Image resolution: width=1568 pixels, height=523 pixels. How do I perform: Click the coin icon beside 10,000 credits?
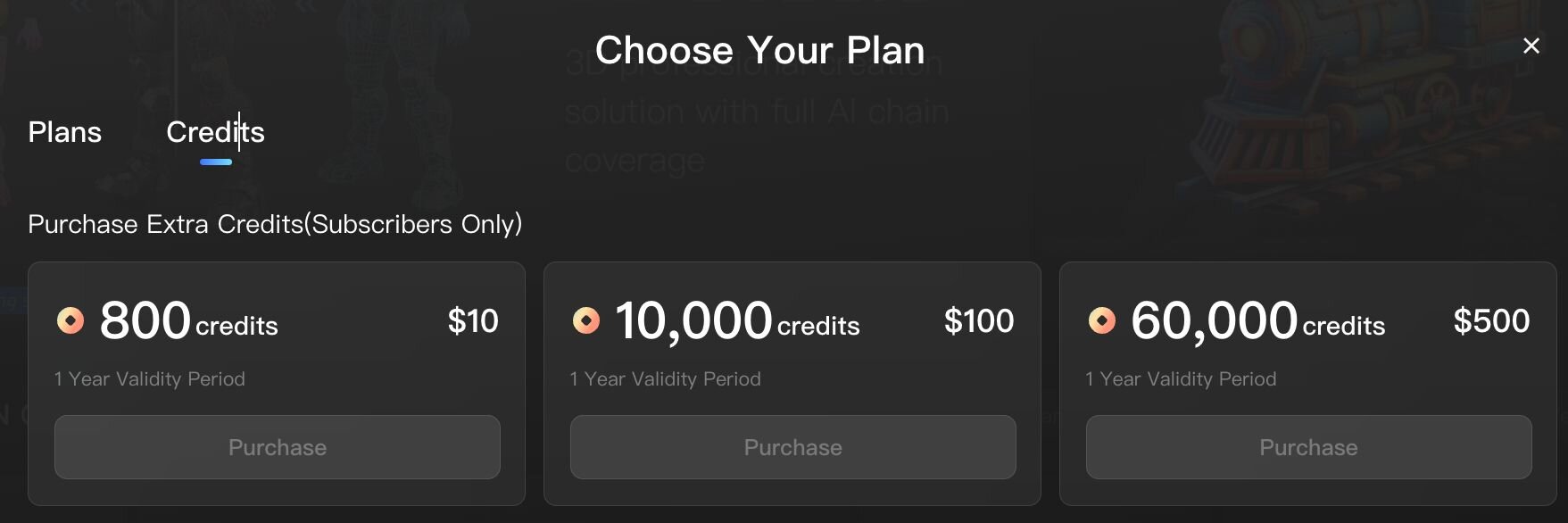(586, 320)
